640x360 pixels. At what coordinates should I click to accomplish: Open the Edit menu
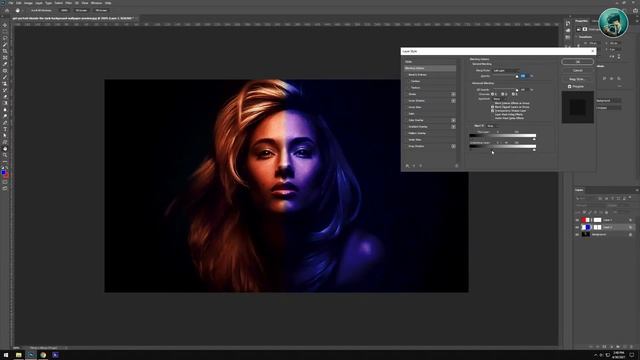tap(18, 3)
